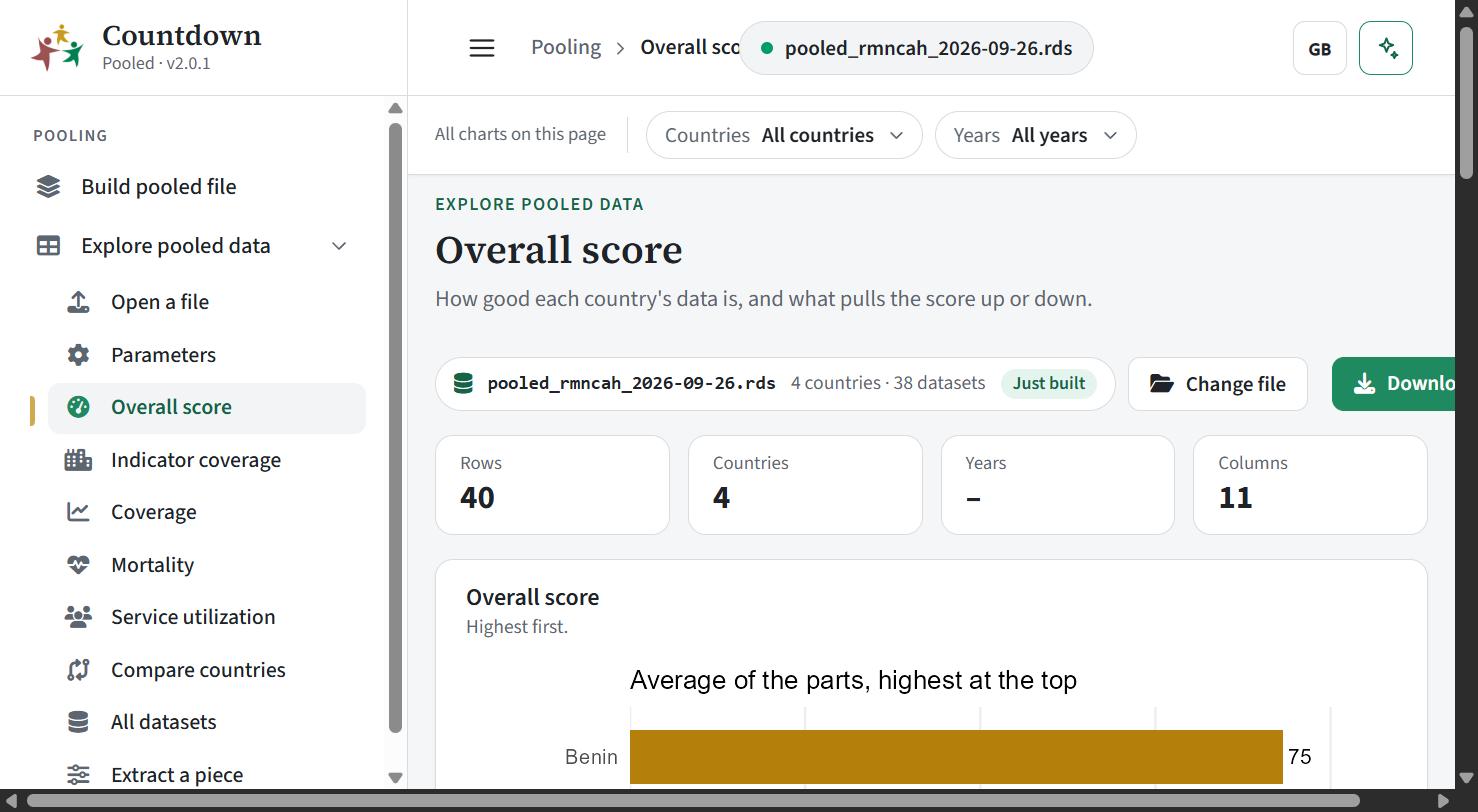The height and width of the screenshot is (812, 1478).
Task: Click the Rows 40 summary card
Action: point(552,485)
